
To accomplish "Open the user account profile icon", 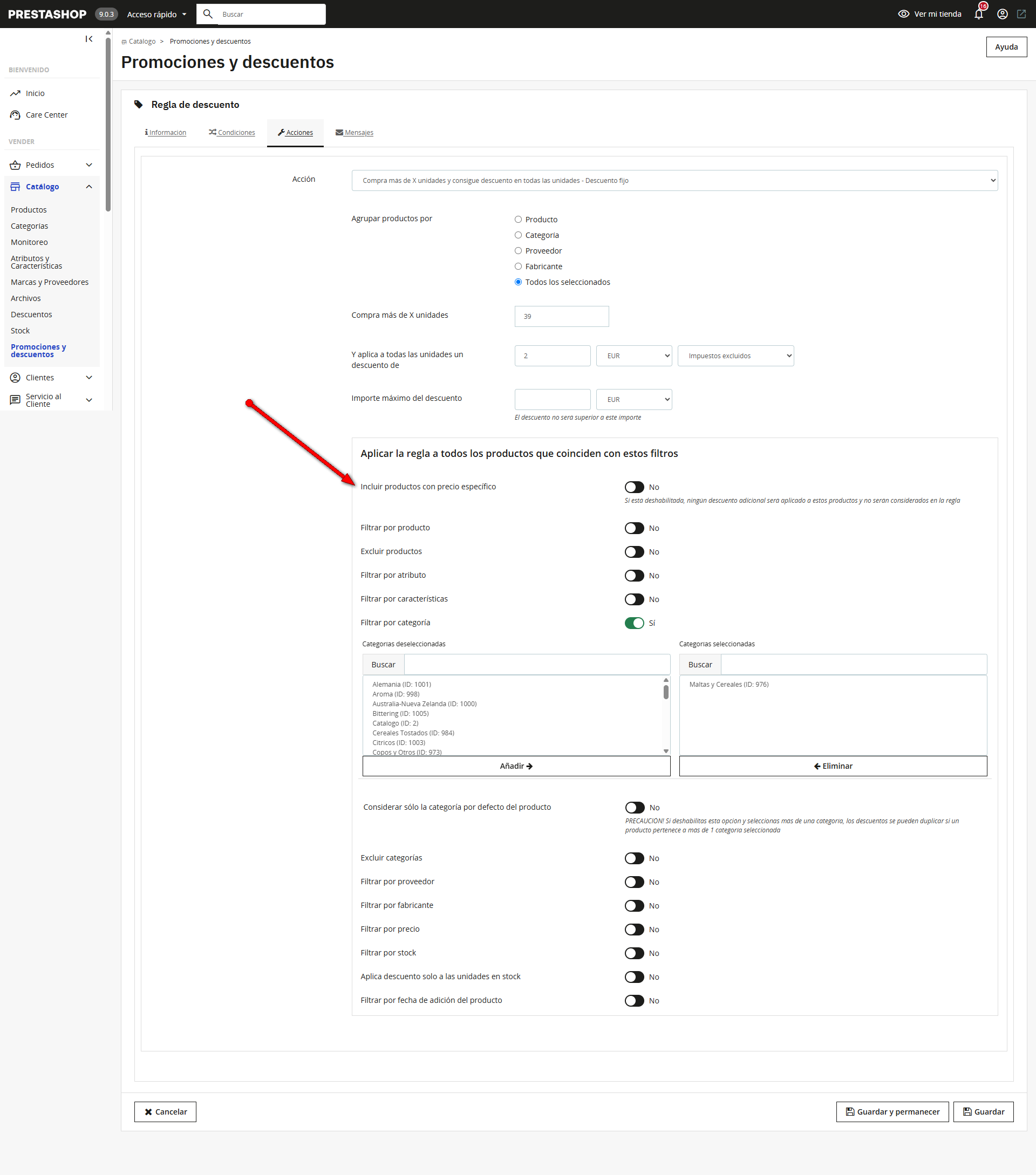I will tap(1002, 14).
